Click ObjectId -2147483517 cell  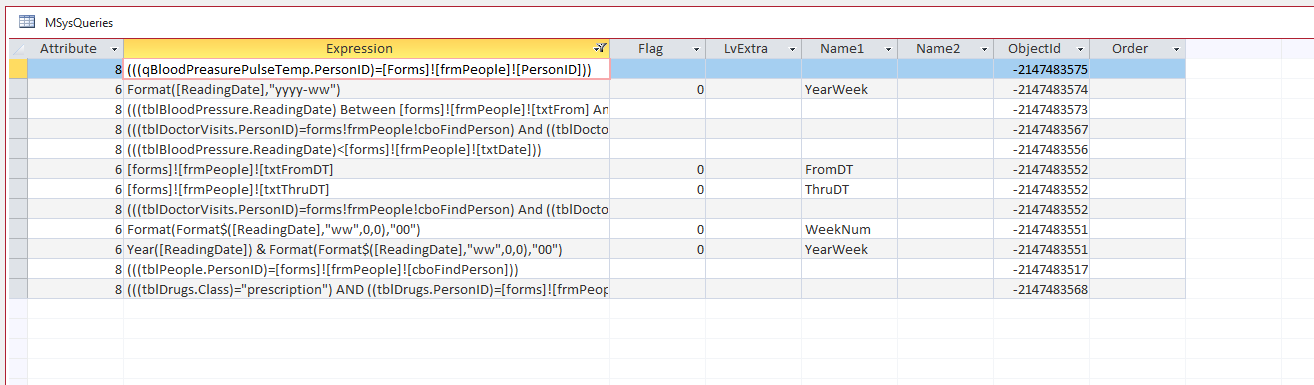(x=1041, y=269)
